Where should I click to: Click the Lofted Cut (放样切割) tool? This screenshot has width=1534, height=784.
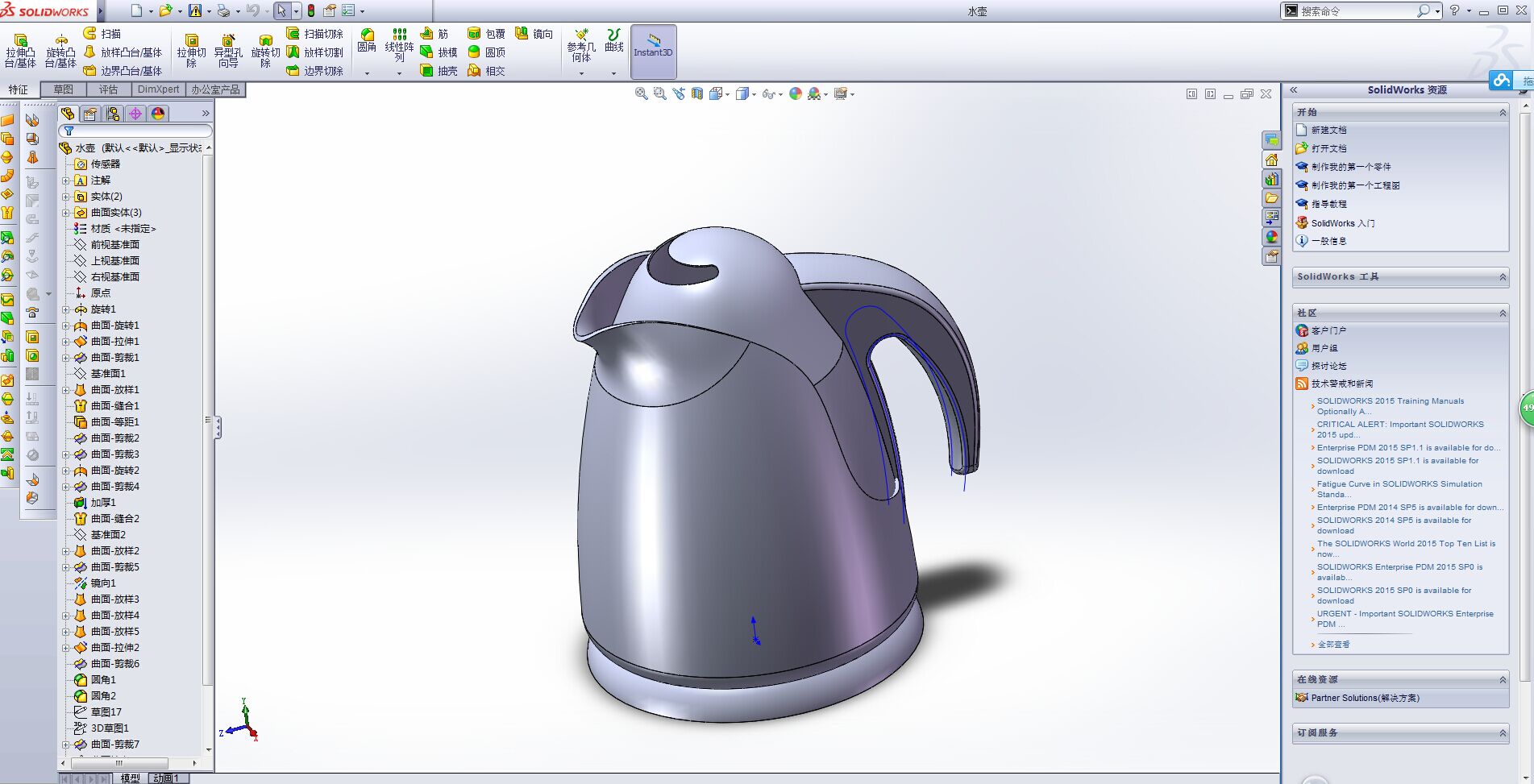coord(314,52)
